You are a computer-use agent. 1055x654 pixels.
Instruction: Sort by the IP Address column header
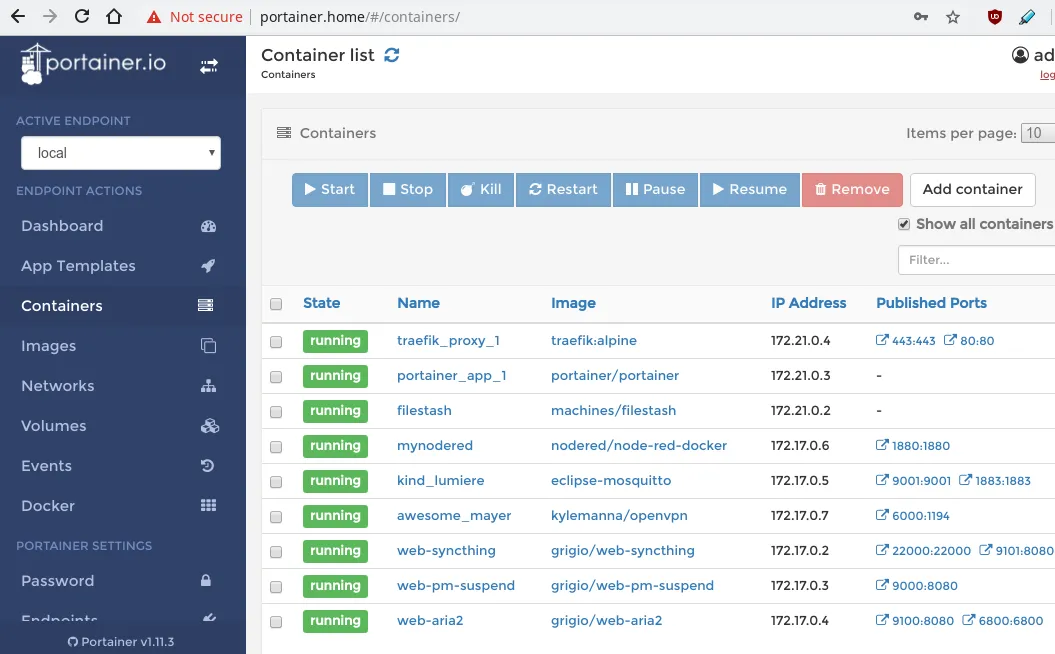pyautogui.click(x=809, y=303)
